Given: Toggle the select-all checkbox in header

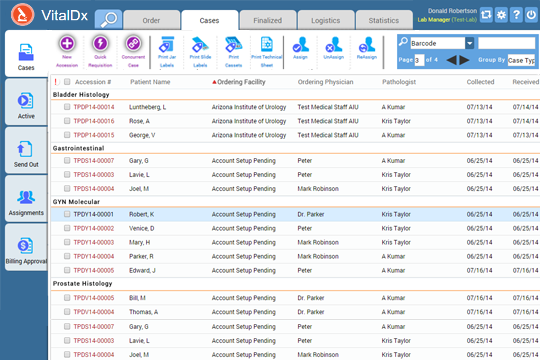Looking at the screenshot, I should pos(67,82).
